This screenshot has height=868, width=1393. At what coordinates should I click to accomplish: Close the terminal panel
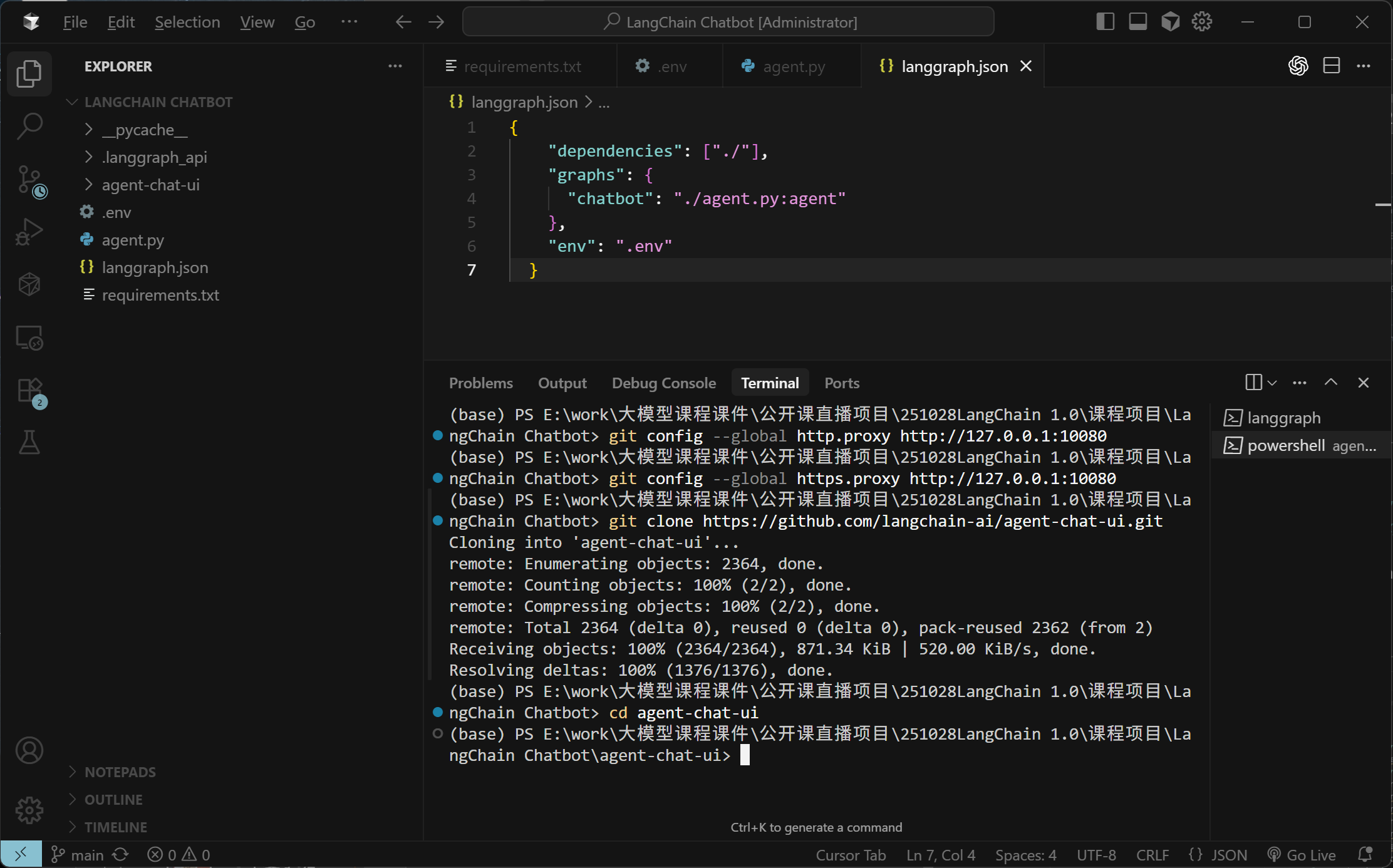coord(1364,383)
